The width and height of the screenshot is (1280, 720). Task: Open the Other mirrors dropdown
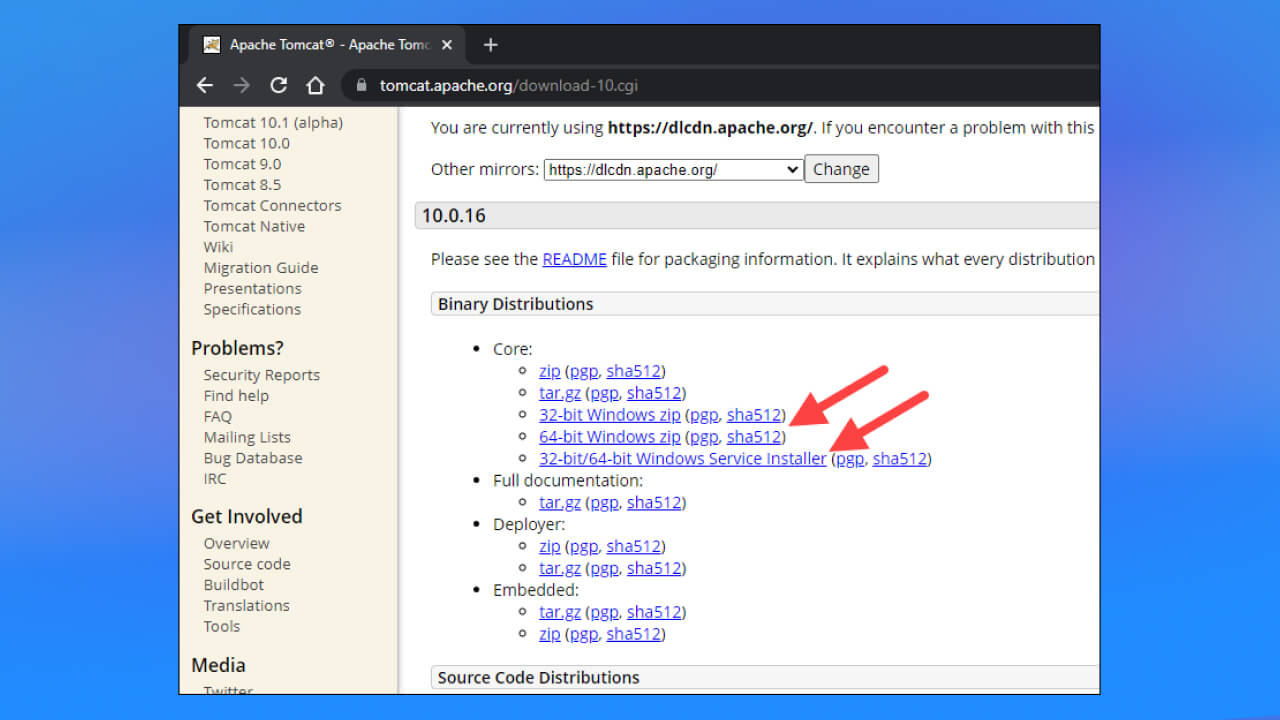673,170
